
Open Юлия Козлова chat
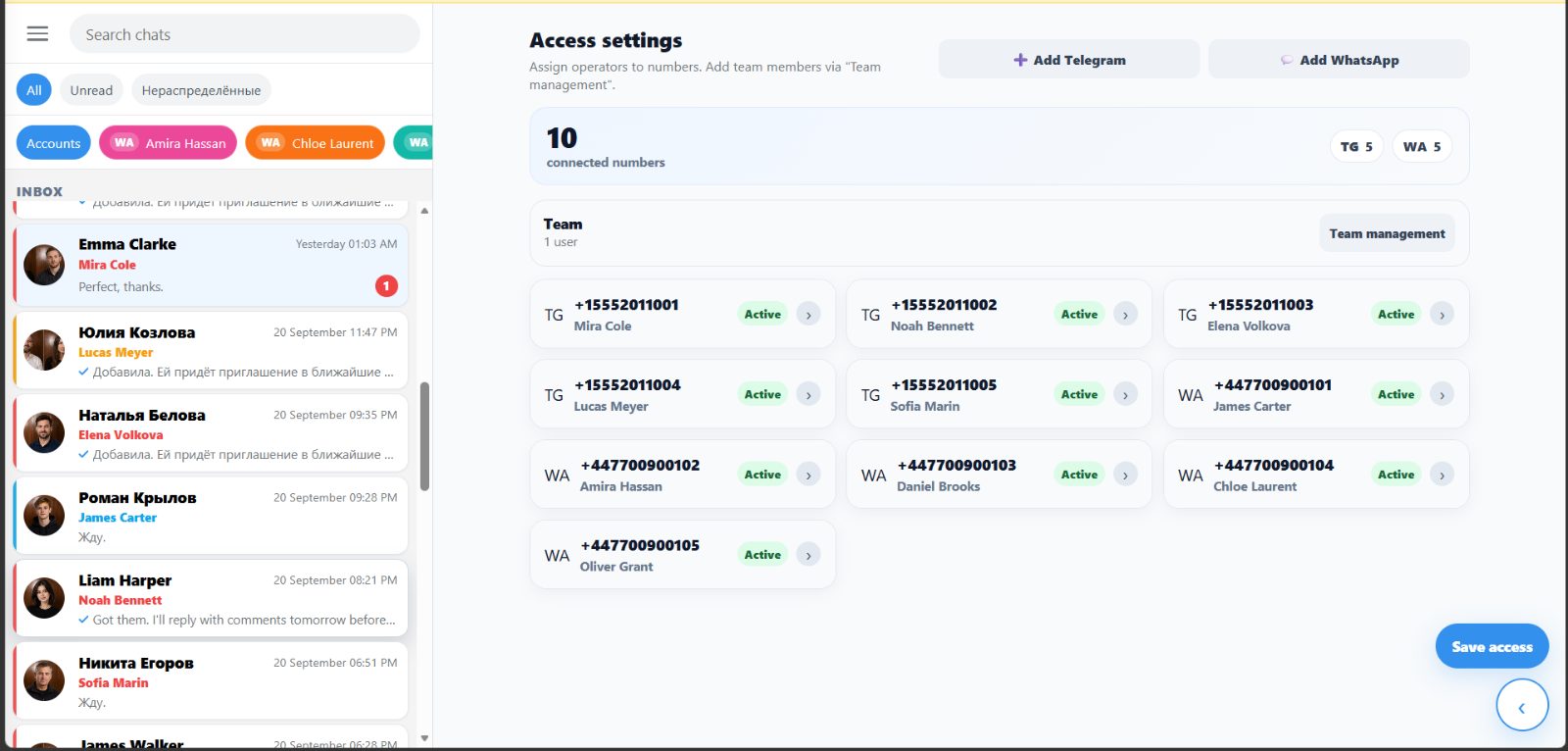pos(211,349)
